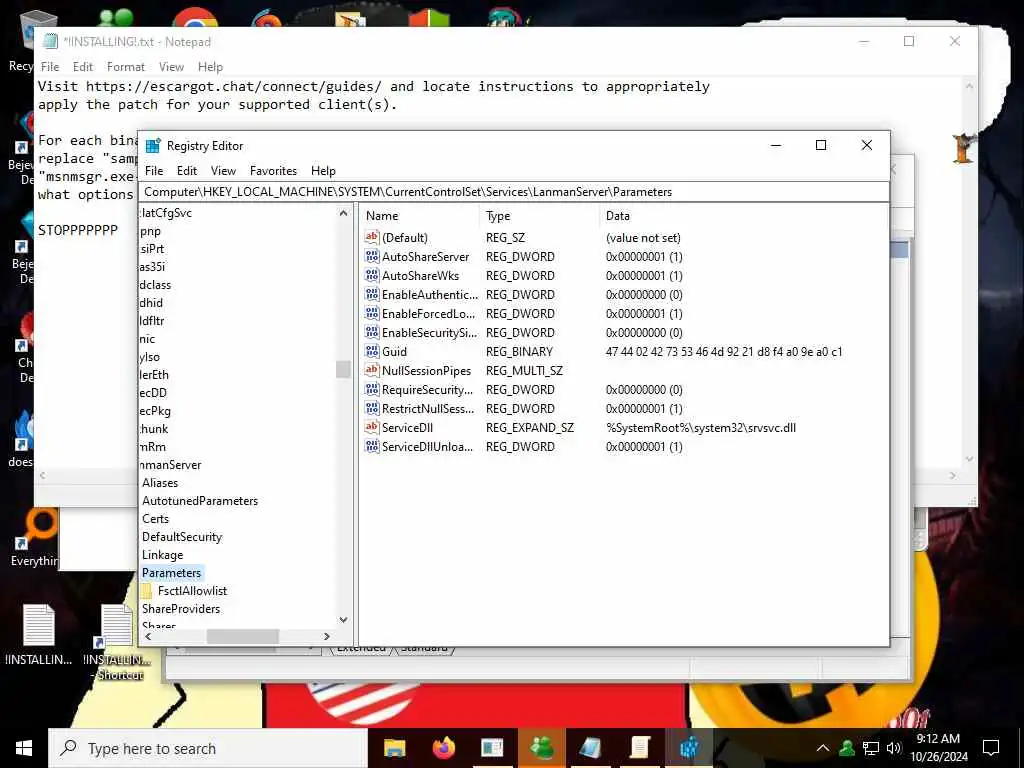Click the AutoShareServer DWORD icon
Screen dimensions: 1024x768
click(x=372, y=256)
